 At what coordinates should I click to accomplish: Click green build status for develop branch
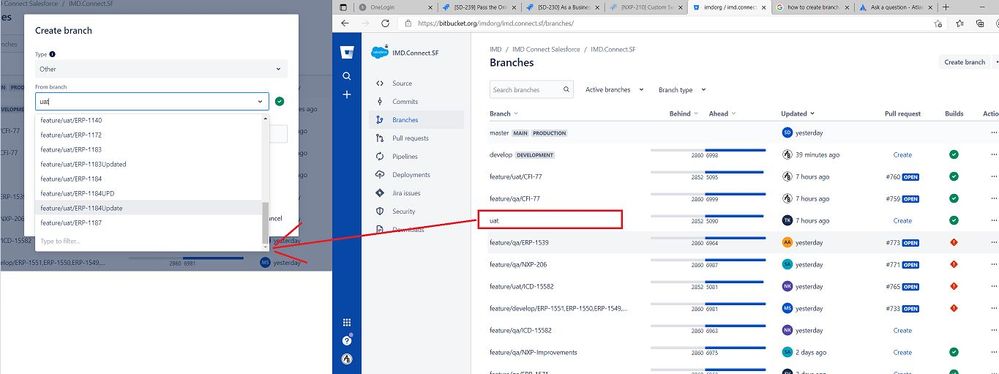click(x=954, y=154)
